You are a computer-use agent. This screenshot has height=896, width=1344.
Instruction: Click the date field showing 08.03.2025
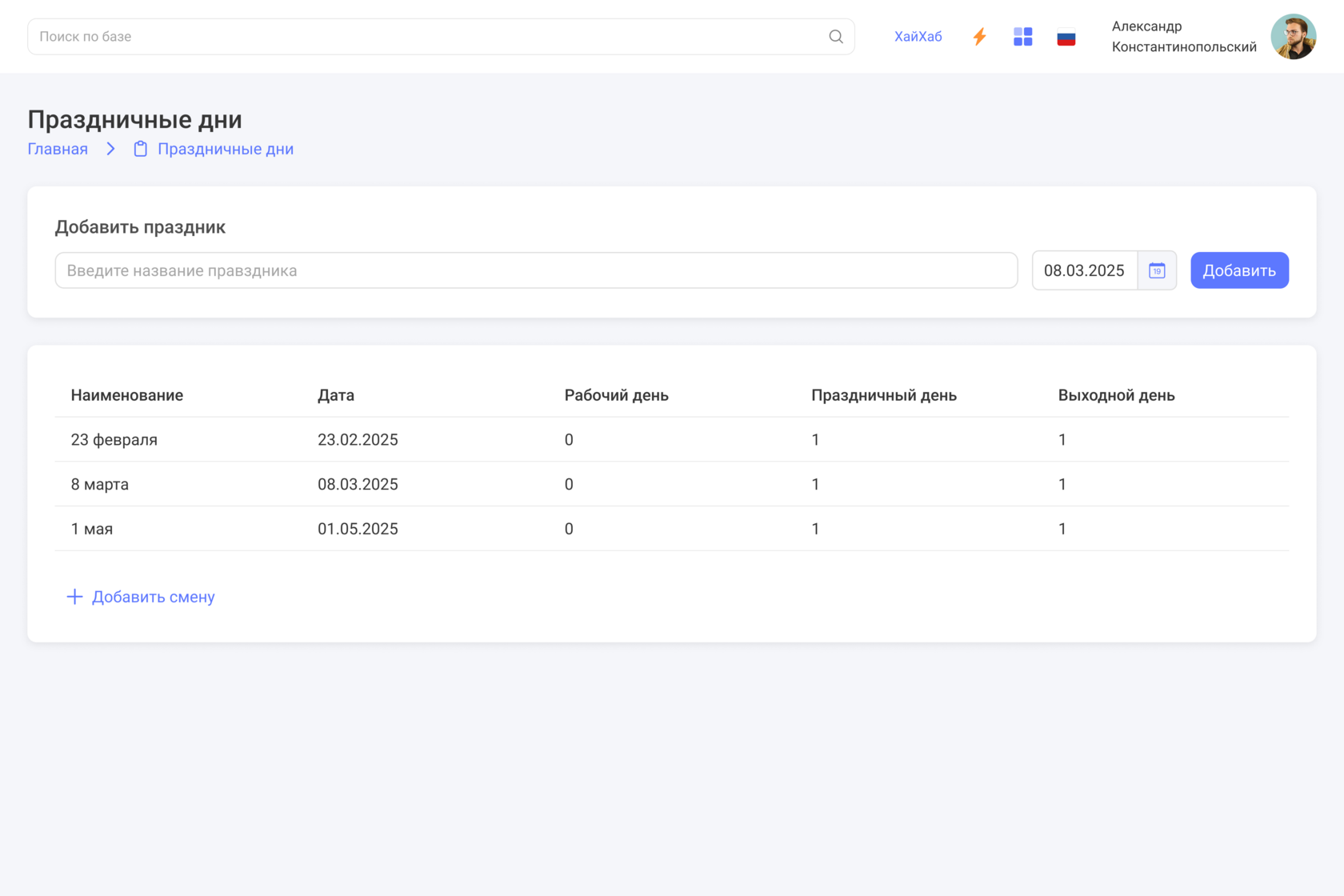tap(1084, 270)
